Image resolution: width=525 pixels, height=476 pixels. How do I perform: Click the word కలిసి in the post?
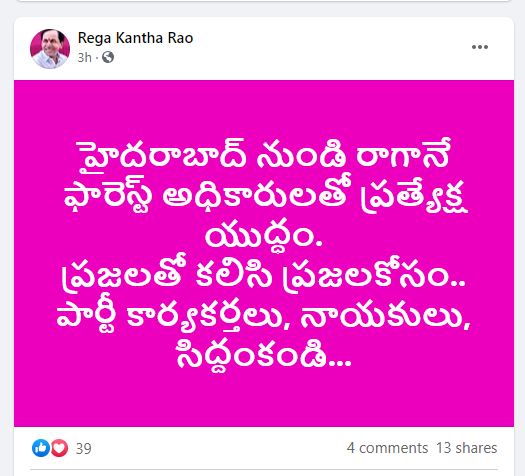tap(233, 276)
